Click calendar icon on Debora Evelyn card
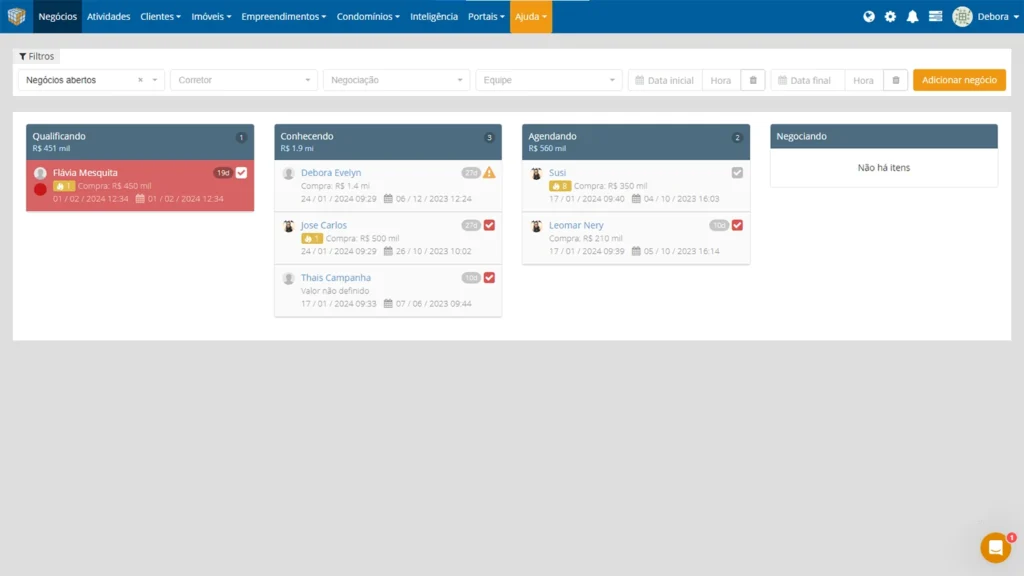1024x576 pixels. pos(388,199)
